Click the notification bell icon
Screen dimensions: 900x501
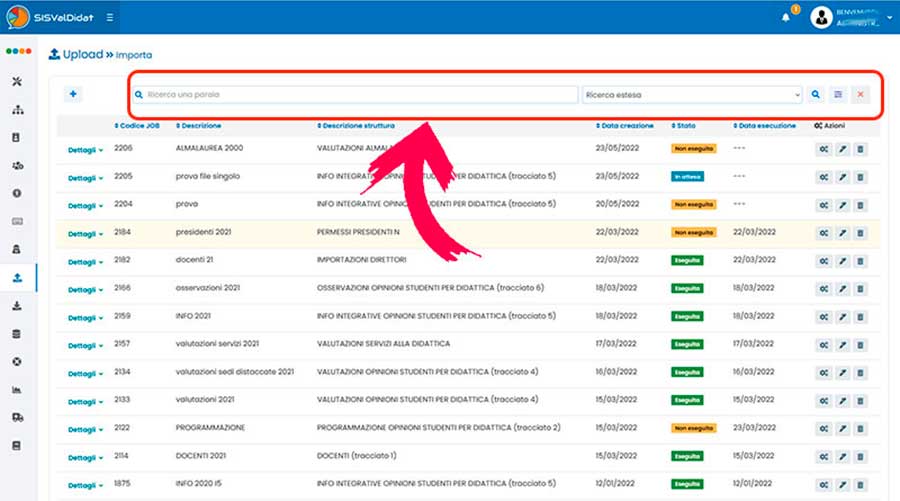pos(785,17)
